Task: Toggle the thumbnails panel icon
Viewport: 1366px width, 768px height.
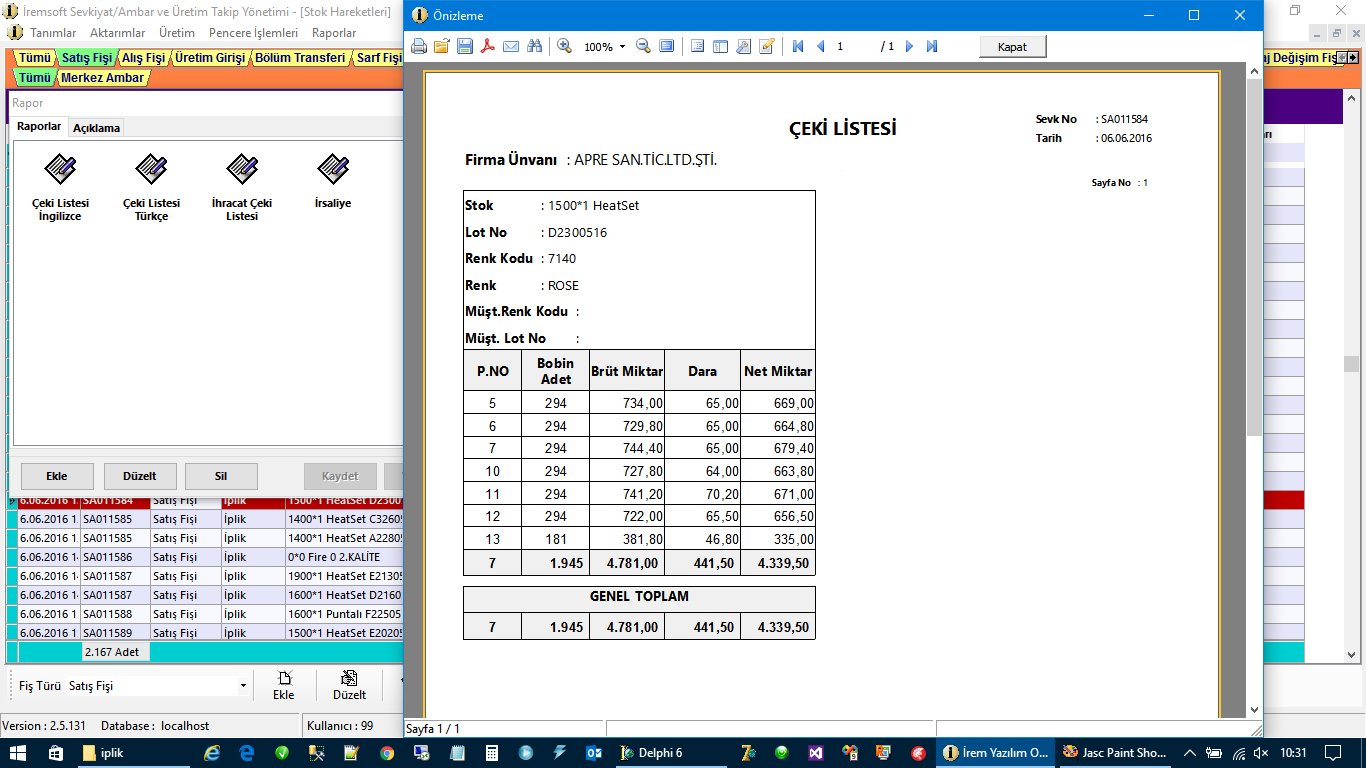Action: (x=720, y=46)
